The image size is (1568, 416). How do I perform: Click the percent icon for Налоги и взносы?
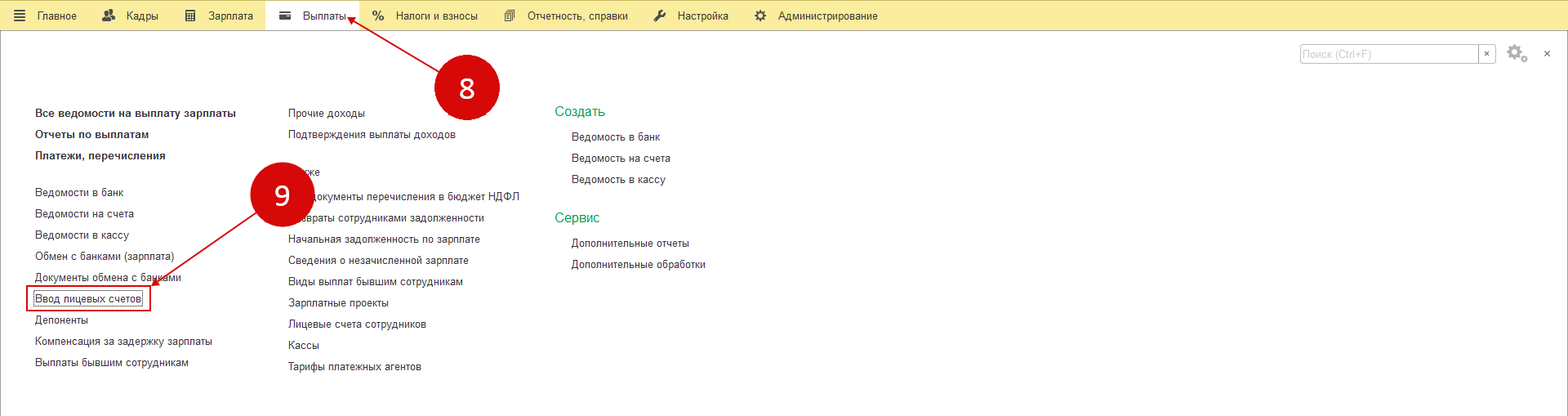pos(378,16)
